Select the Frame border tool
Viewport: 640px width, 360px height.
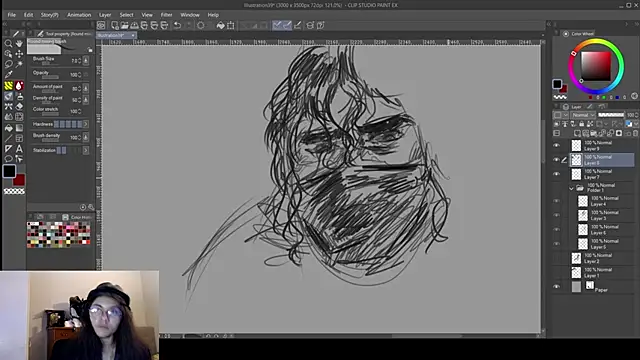(19, 138)
